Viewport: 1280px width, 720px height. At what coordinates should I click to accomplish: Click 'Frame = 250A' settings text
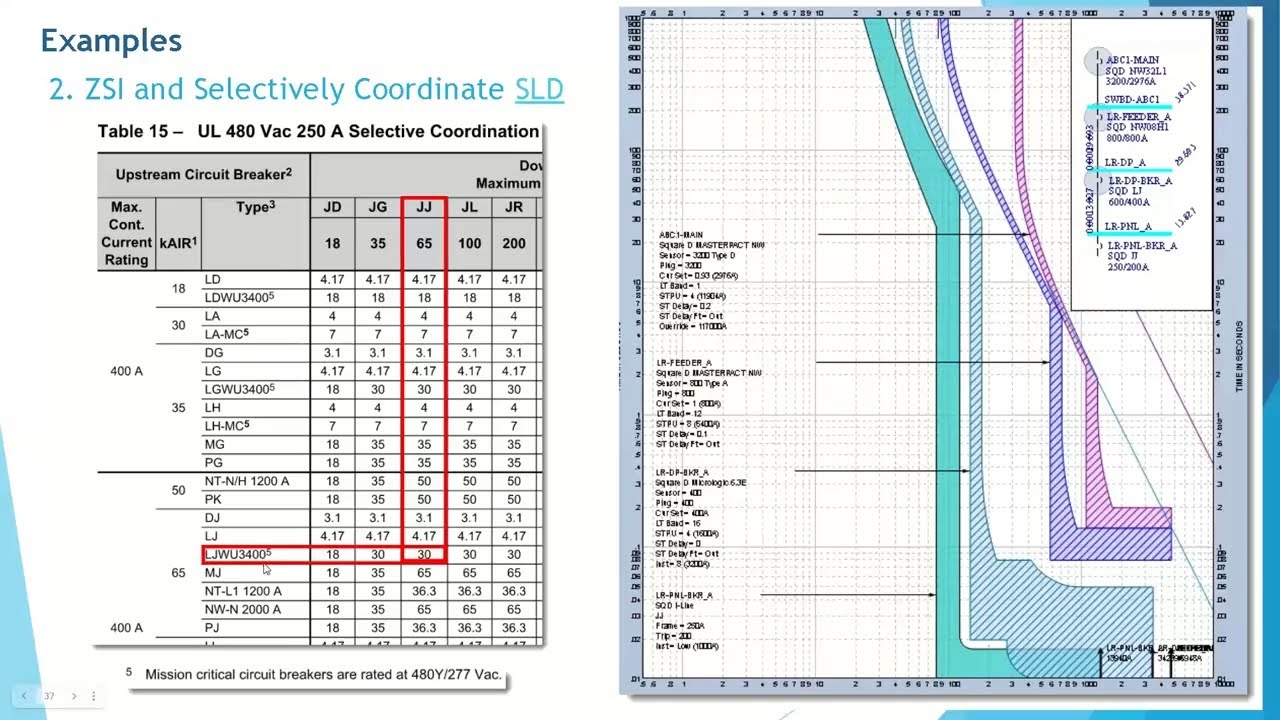click(x=680, y=625)
